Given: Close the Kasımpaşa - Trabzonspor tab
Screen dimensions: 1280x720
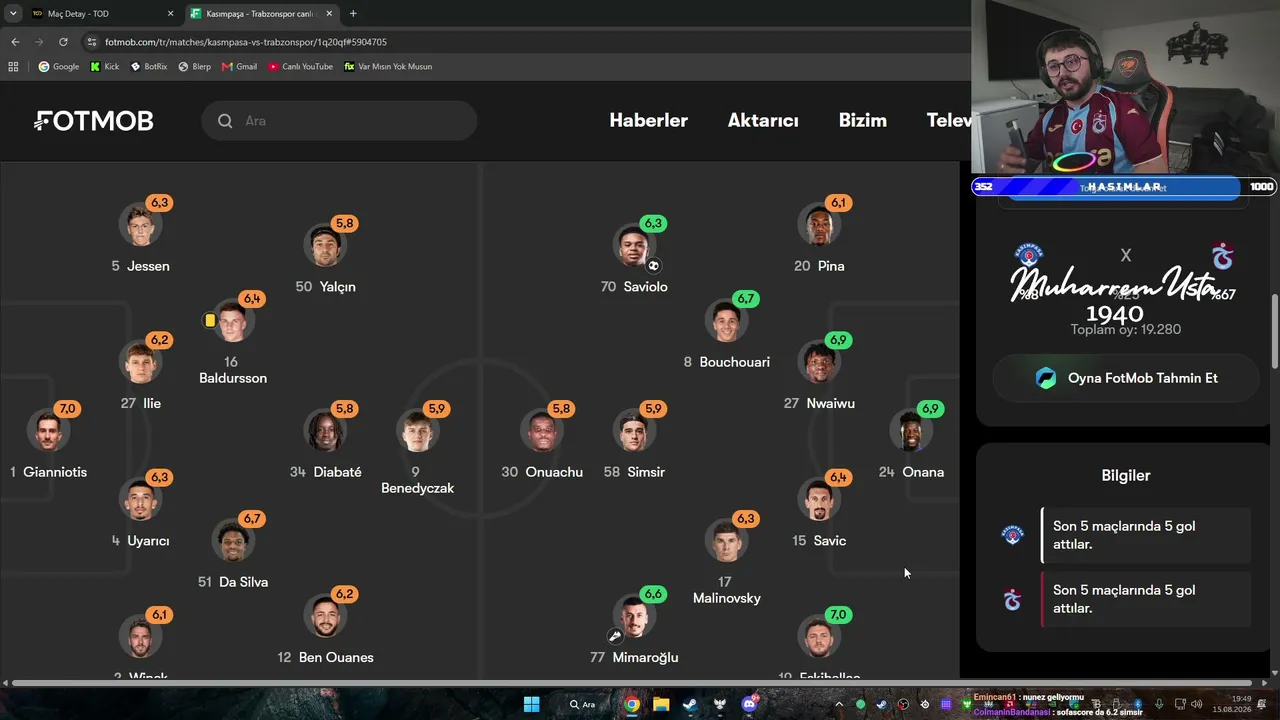Looking at the screenshot, I should point(329,14).
